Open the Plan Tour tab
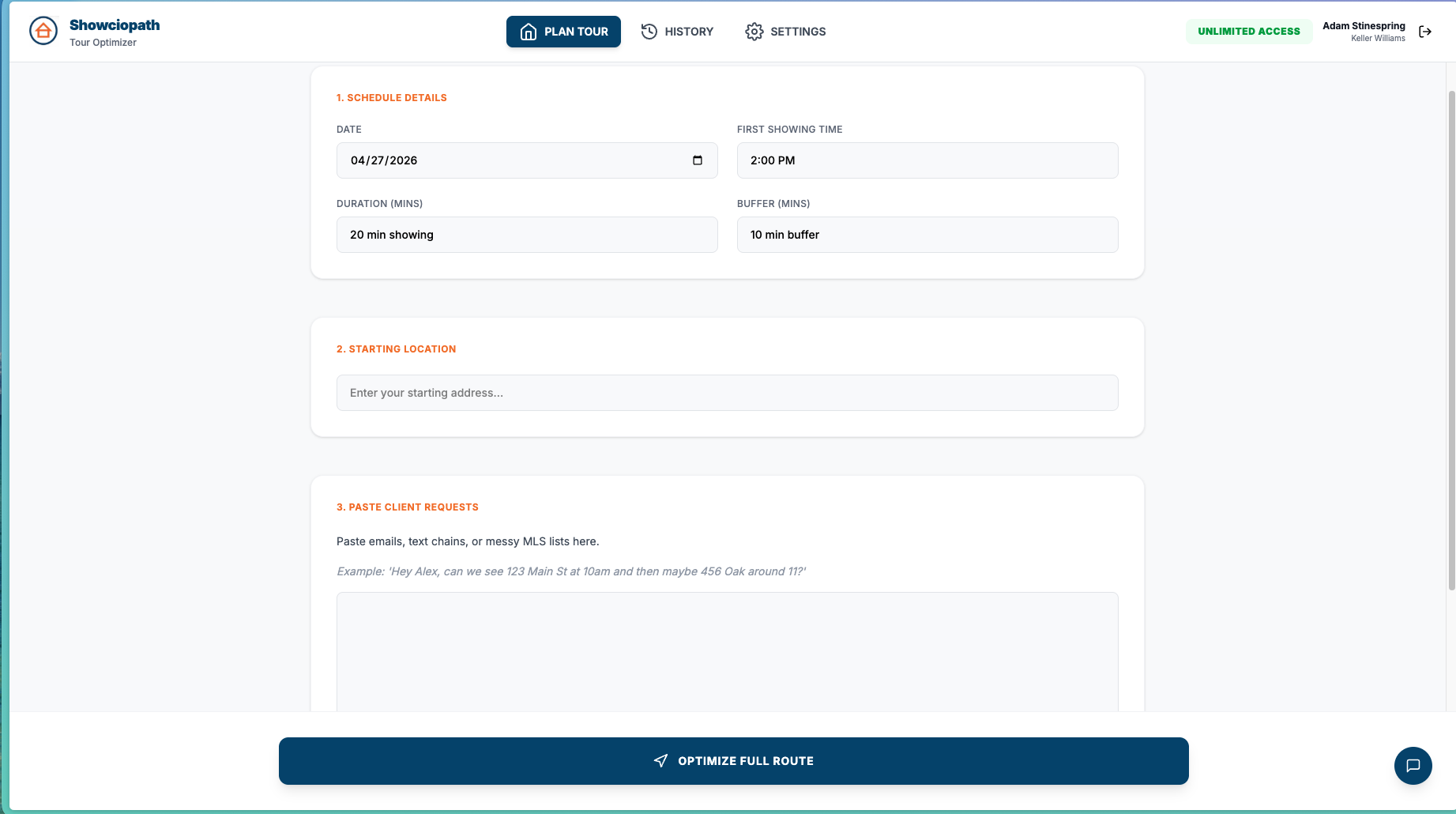 (x=563, y=32)
